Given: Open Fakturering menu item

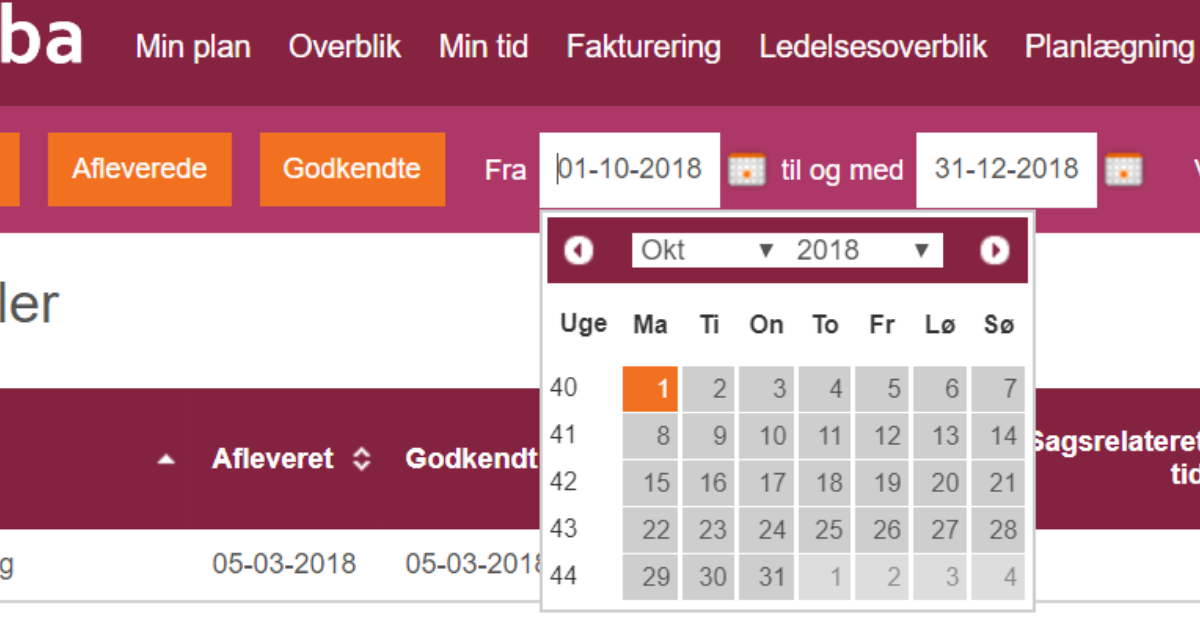Looking at the screenshot, I should tap(643, 46).
